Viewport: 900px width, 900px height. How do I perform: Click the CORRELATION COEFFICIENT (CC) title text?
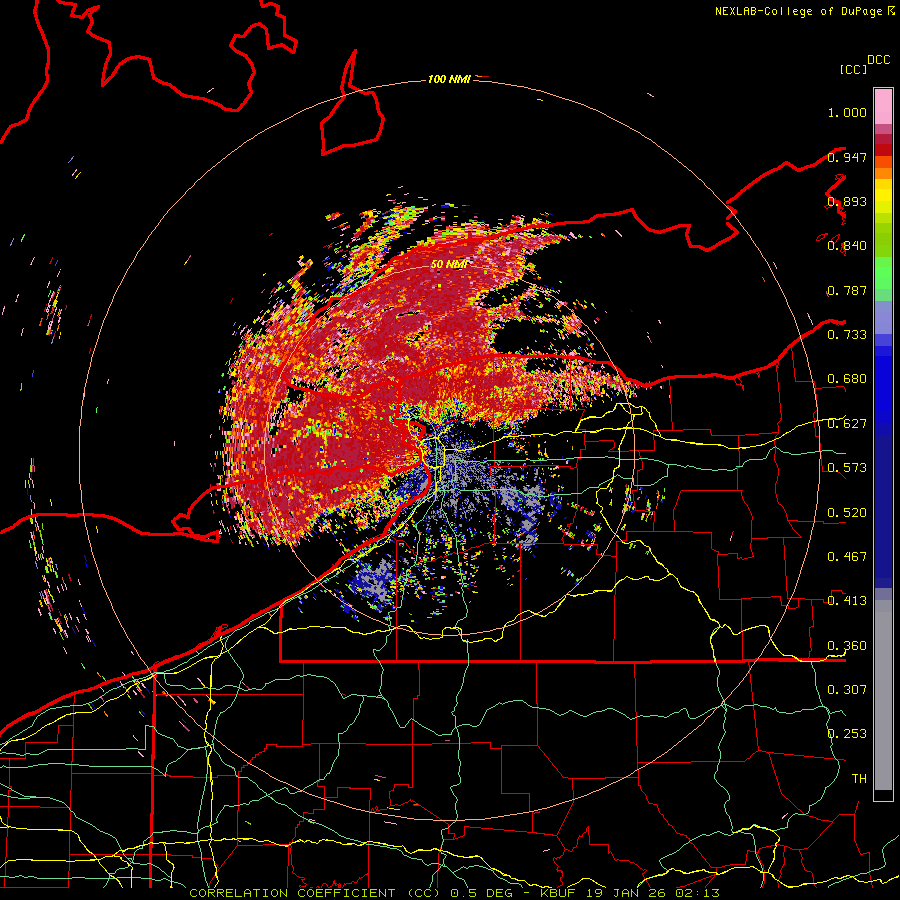(315, 893)
